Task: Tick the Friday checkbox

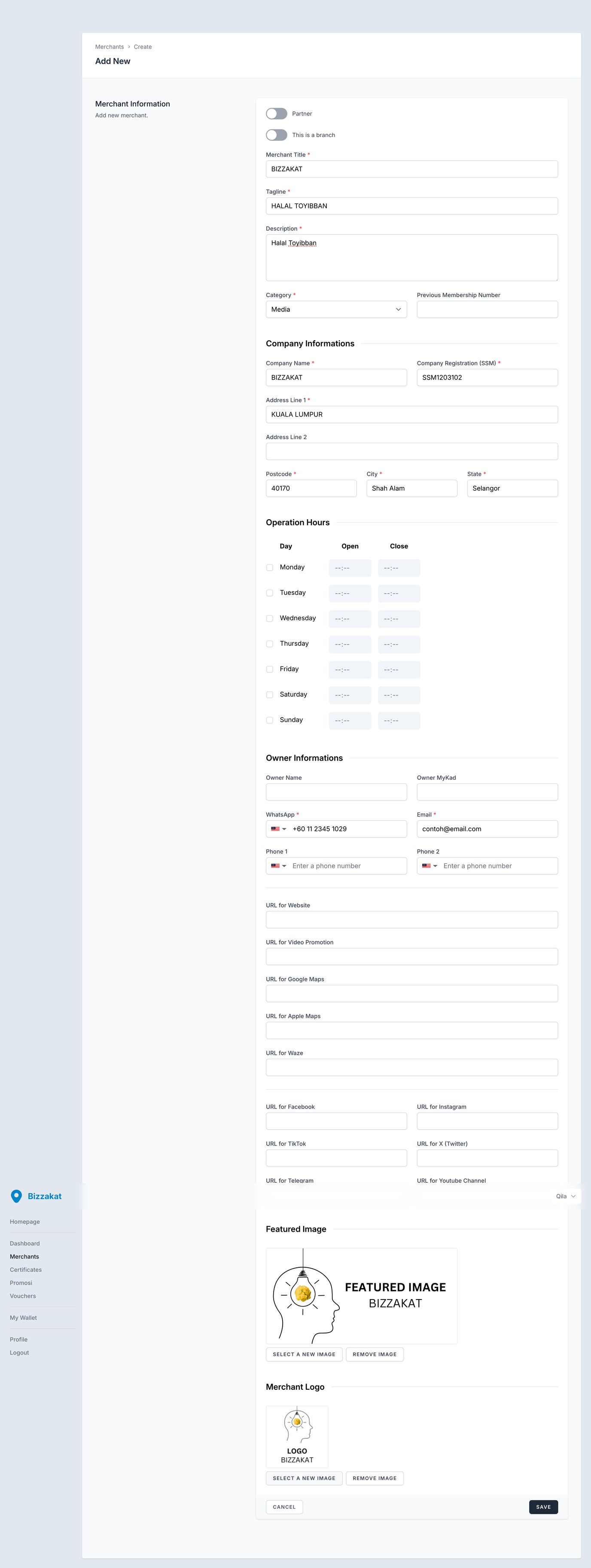Action: pyautogui.click(x=270, y=669)
